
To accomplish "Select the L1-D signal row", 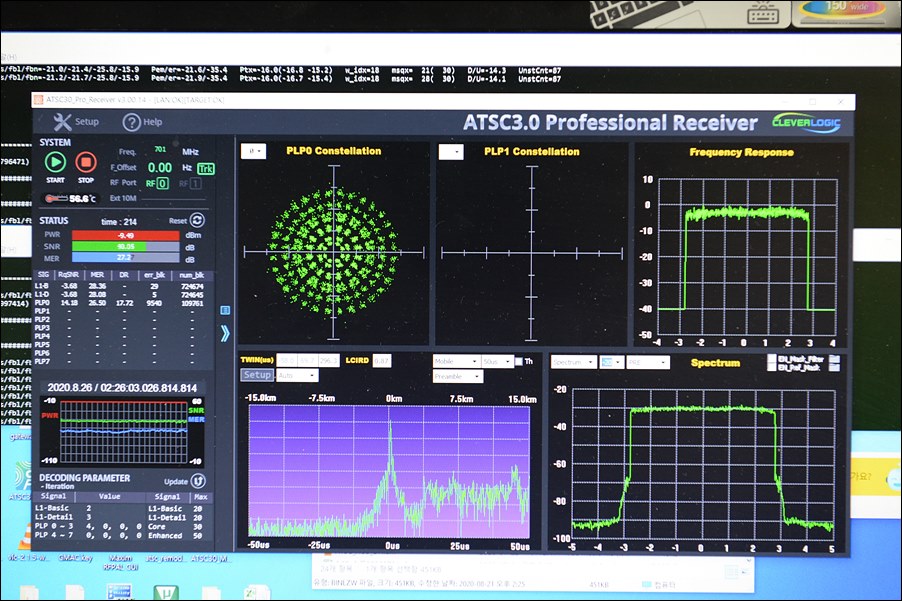I will coord(120,294).
